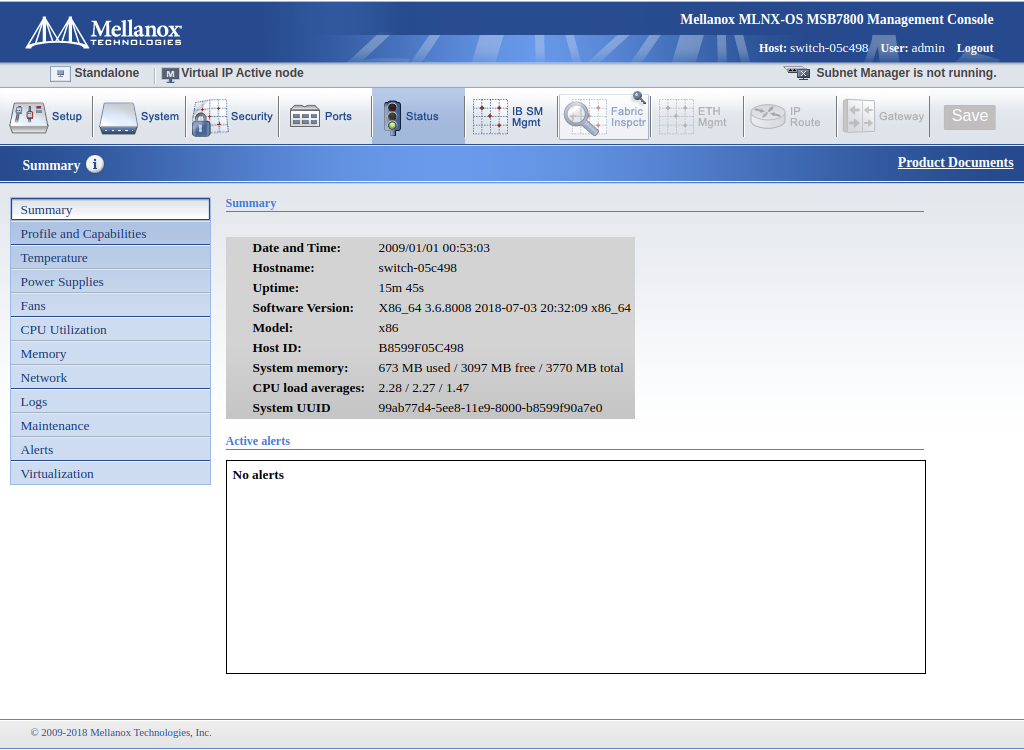
Task: View the Temperature page
Action: point(110,258)
